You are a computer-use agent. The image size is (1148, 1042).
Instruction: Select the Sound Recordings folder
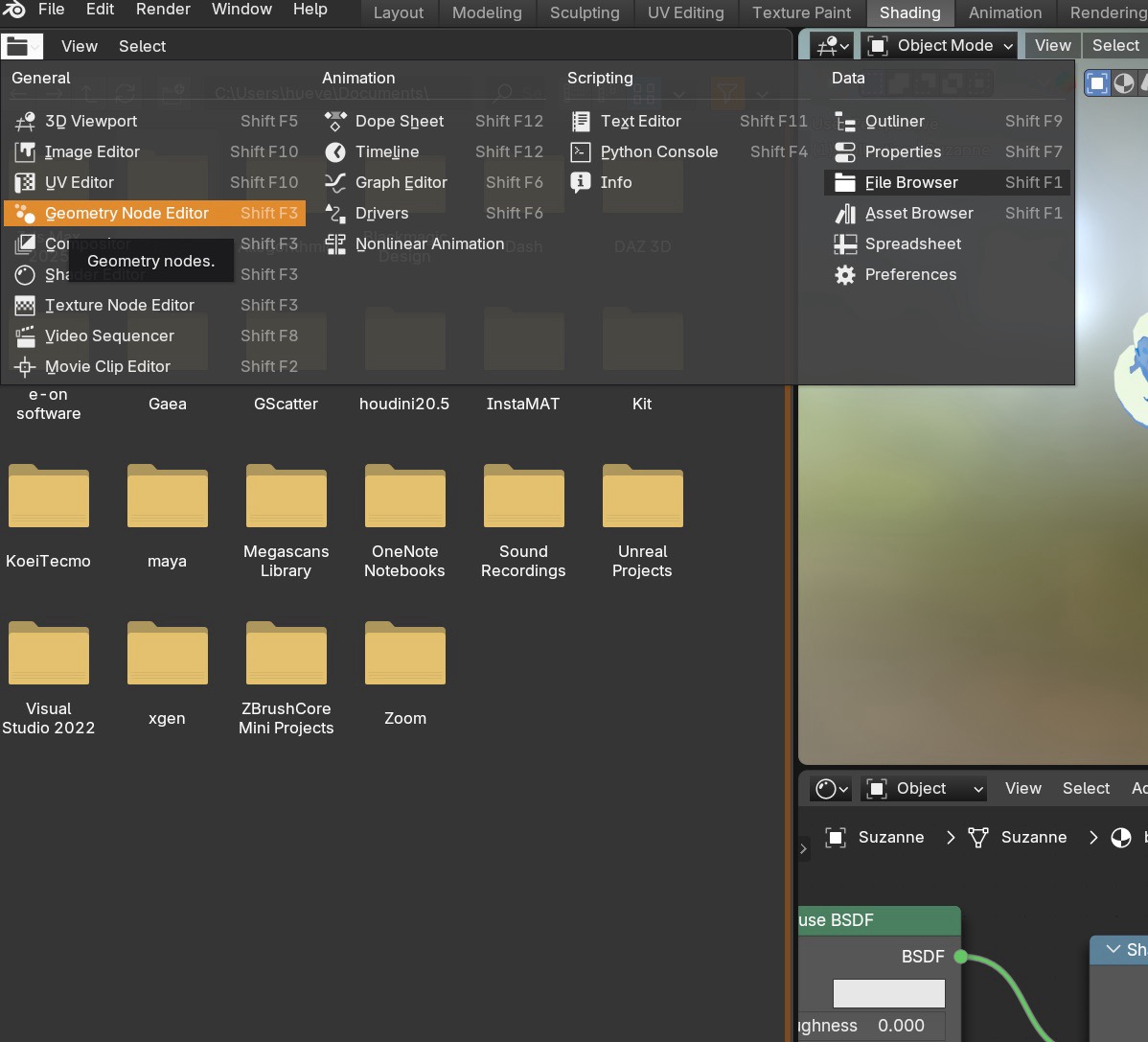tap(523, 521)
